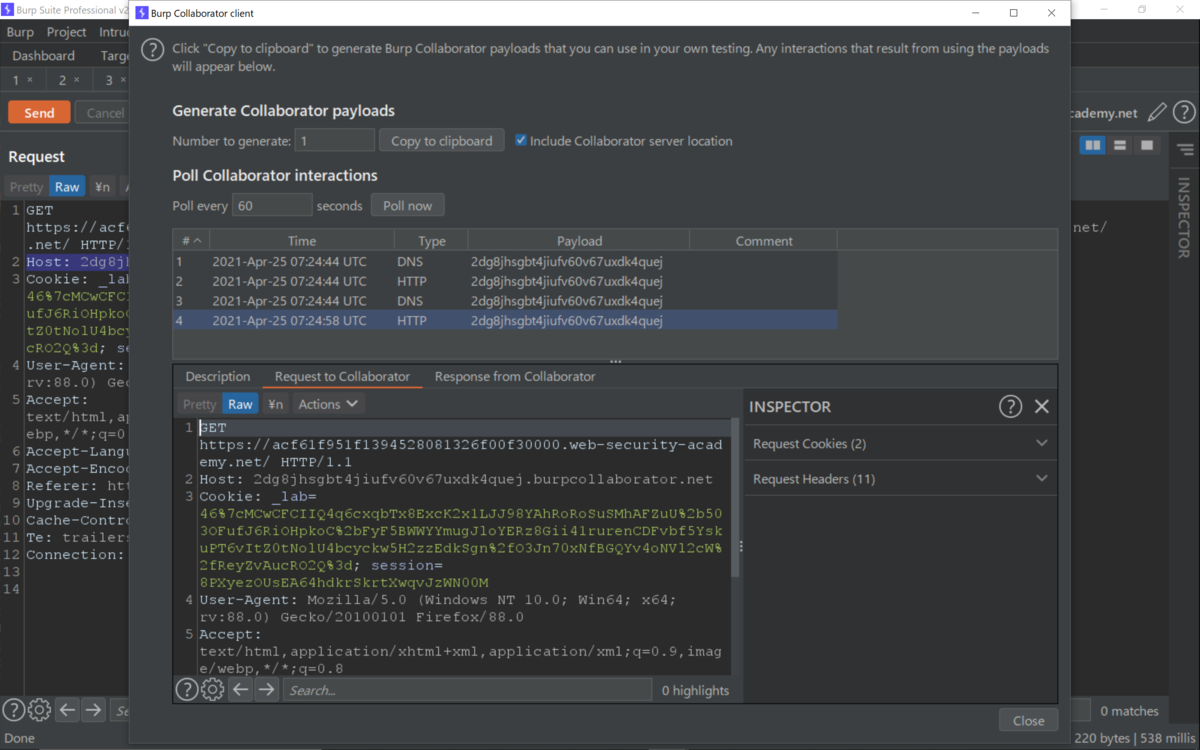The height and width of the screenshot is (750, 1200).
Task: Click divider handle between request and Inspector
Action: [x=741, y=546]
